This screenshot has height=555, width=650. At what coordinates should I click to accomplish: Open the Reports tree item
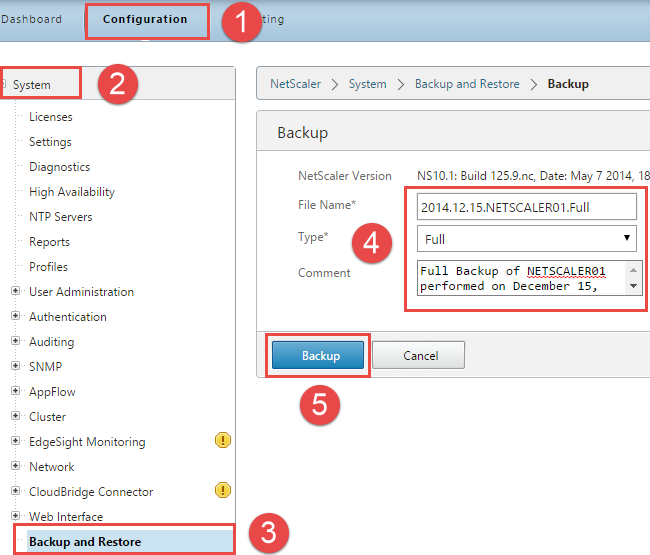49,242
